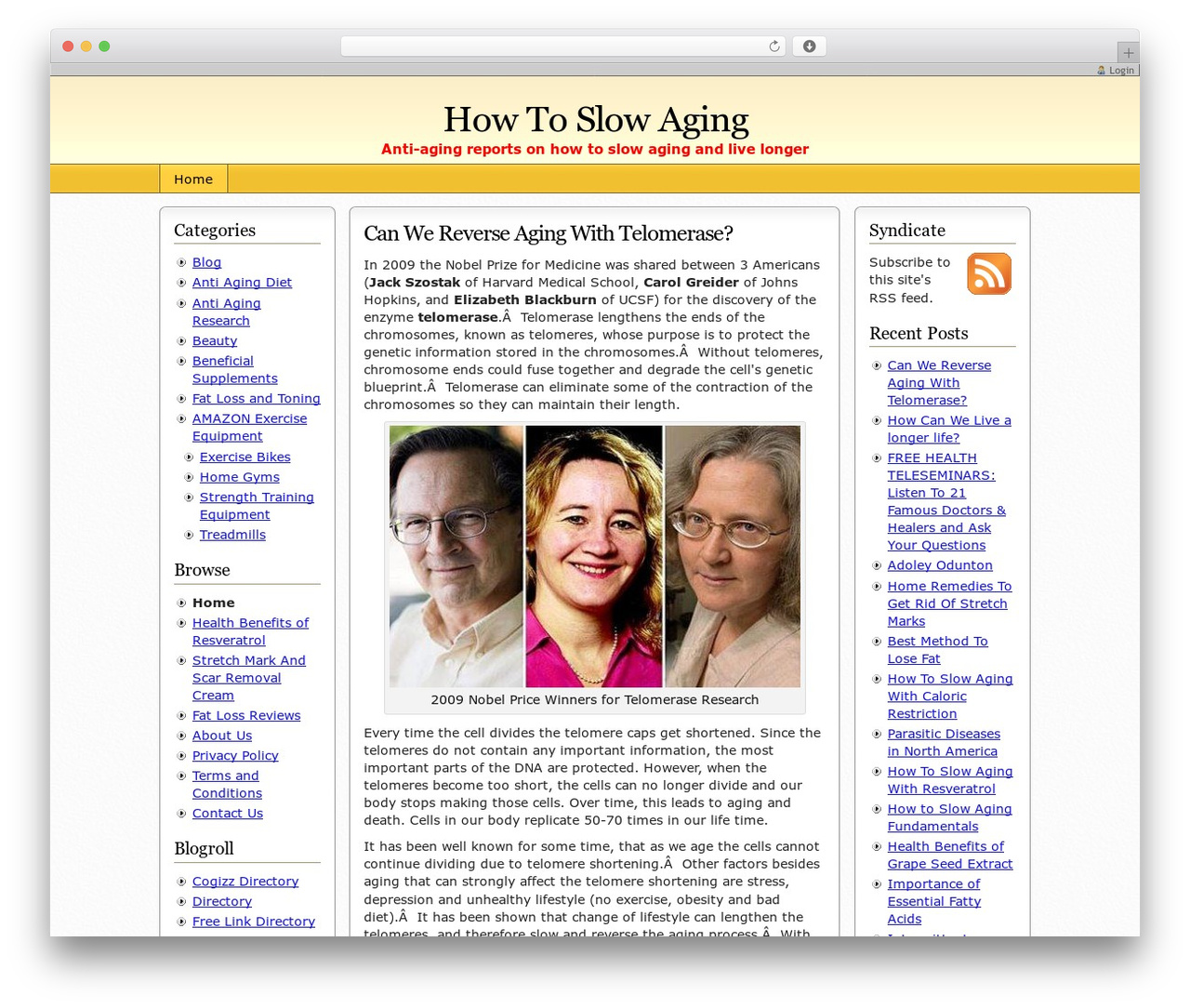The height and width of the screenshot is (1008, 1190).
Task: Open the Free Link Directory link
Action: 254,922
